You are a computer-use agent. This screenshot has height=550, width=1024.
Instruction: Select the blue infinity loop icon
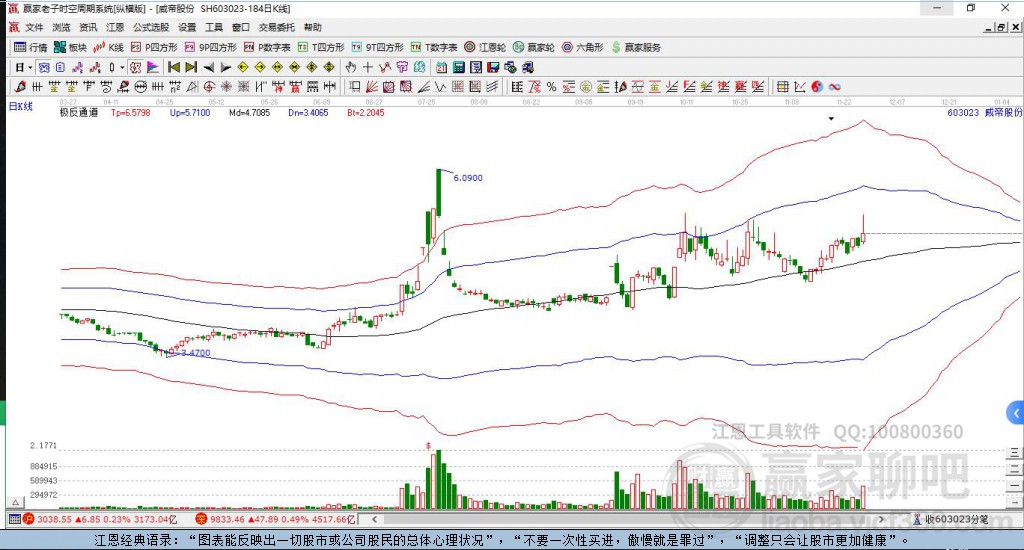click(x=834, y=86)
